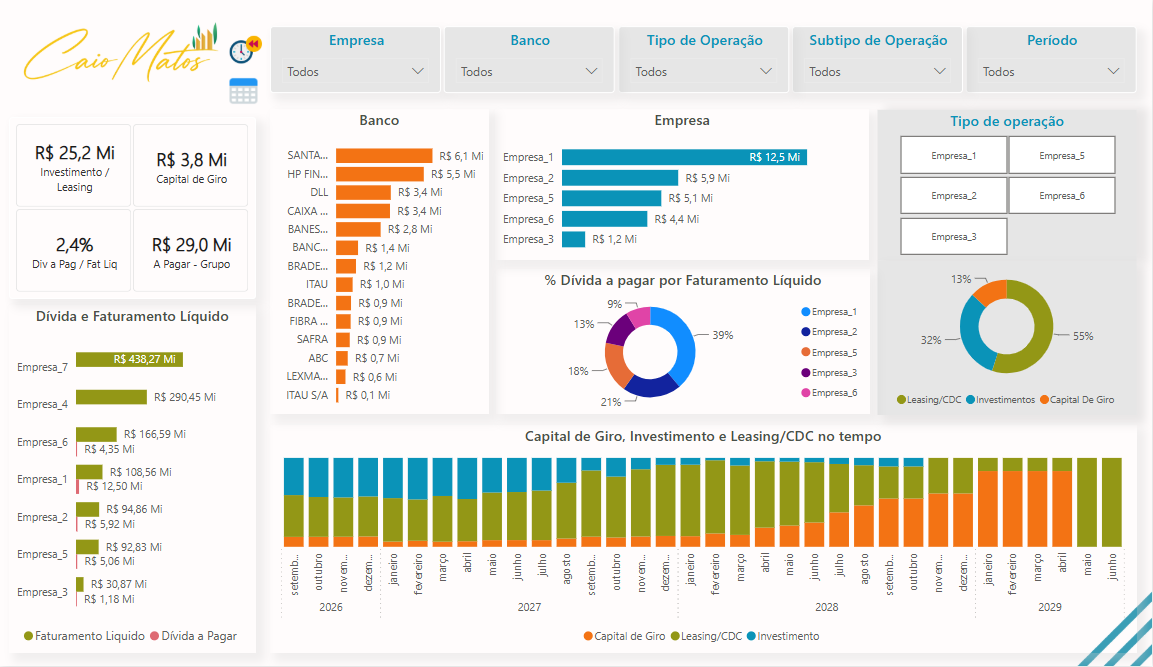This screenshot has width=1153, height=667.
Task: Click the LEXMA... R$ 0,6 Mi bar
Action: (x=341, y=377)
